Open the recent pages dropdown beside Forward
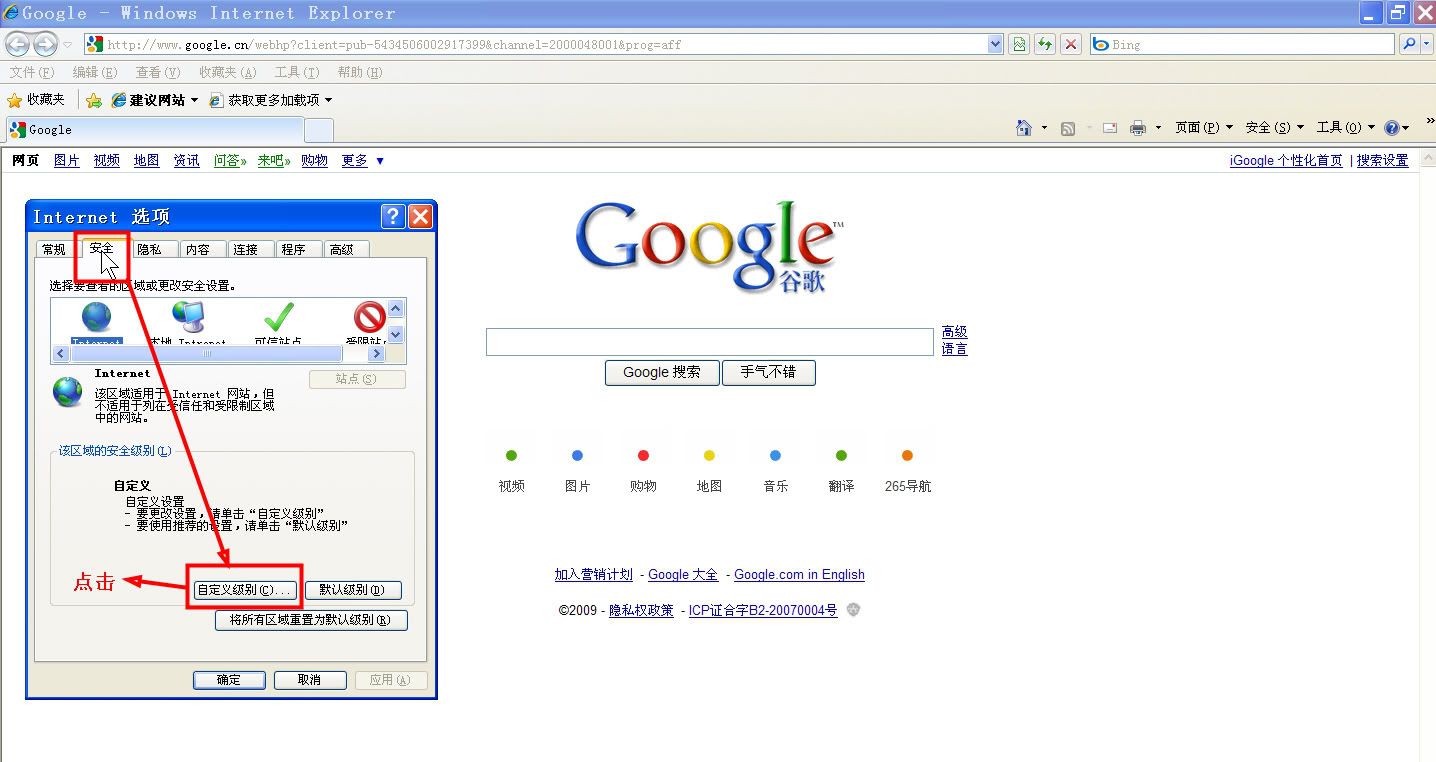 (67, 45)
